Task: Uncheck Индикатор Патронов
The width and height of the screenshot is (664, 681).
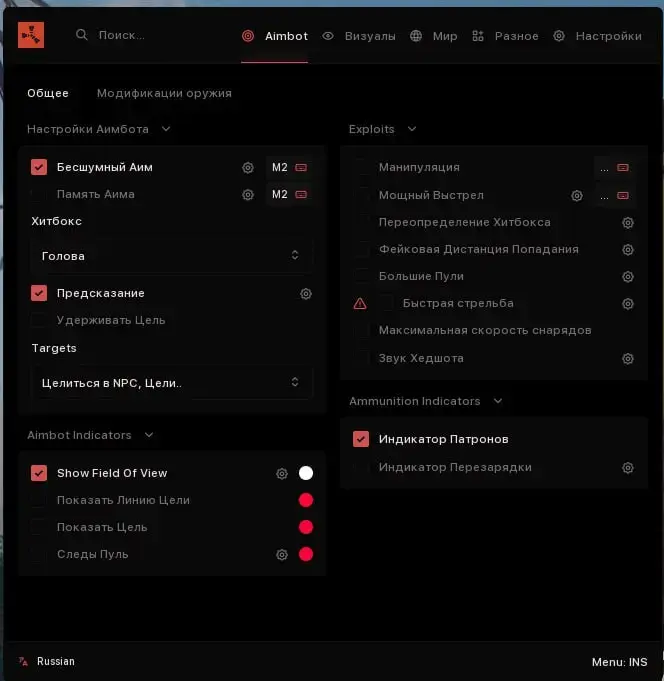Action: coord(361,439)
